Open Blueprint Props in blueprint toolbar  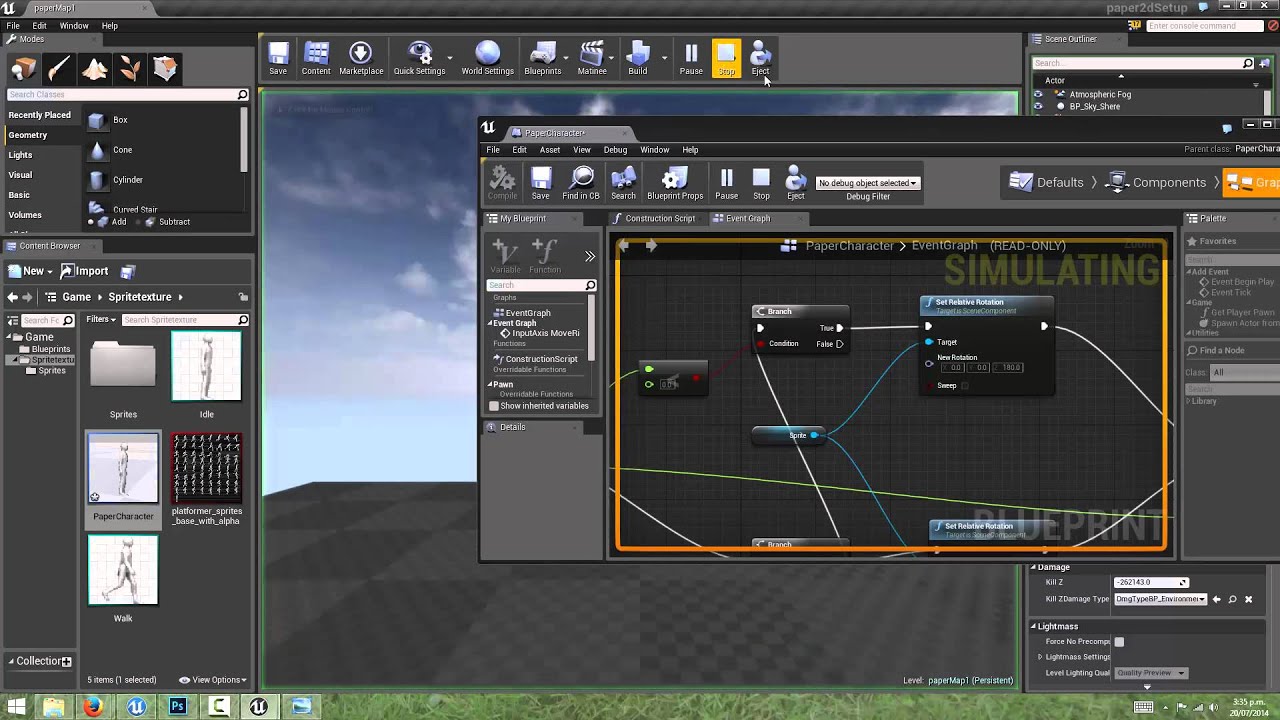[675, 183]
